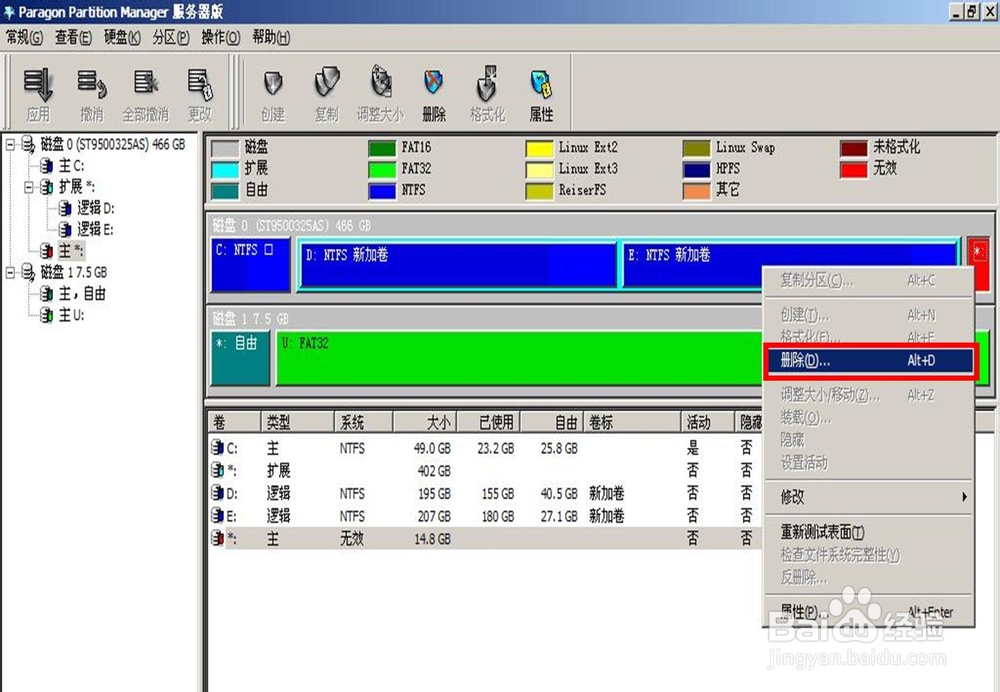Click the Resize (调整大小) toolbar icon
This screenshot has height=692, width=1000.
(x=380, y=93)
